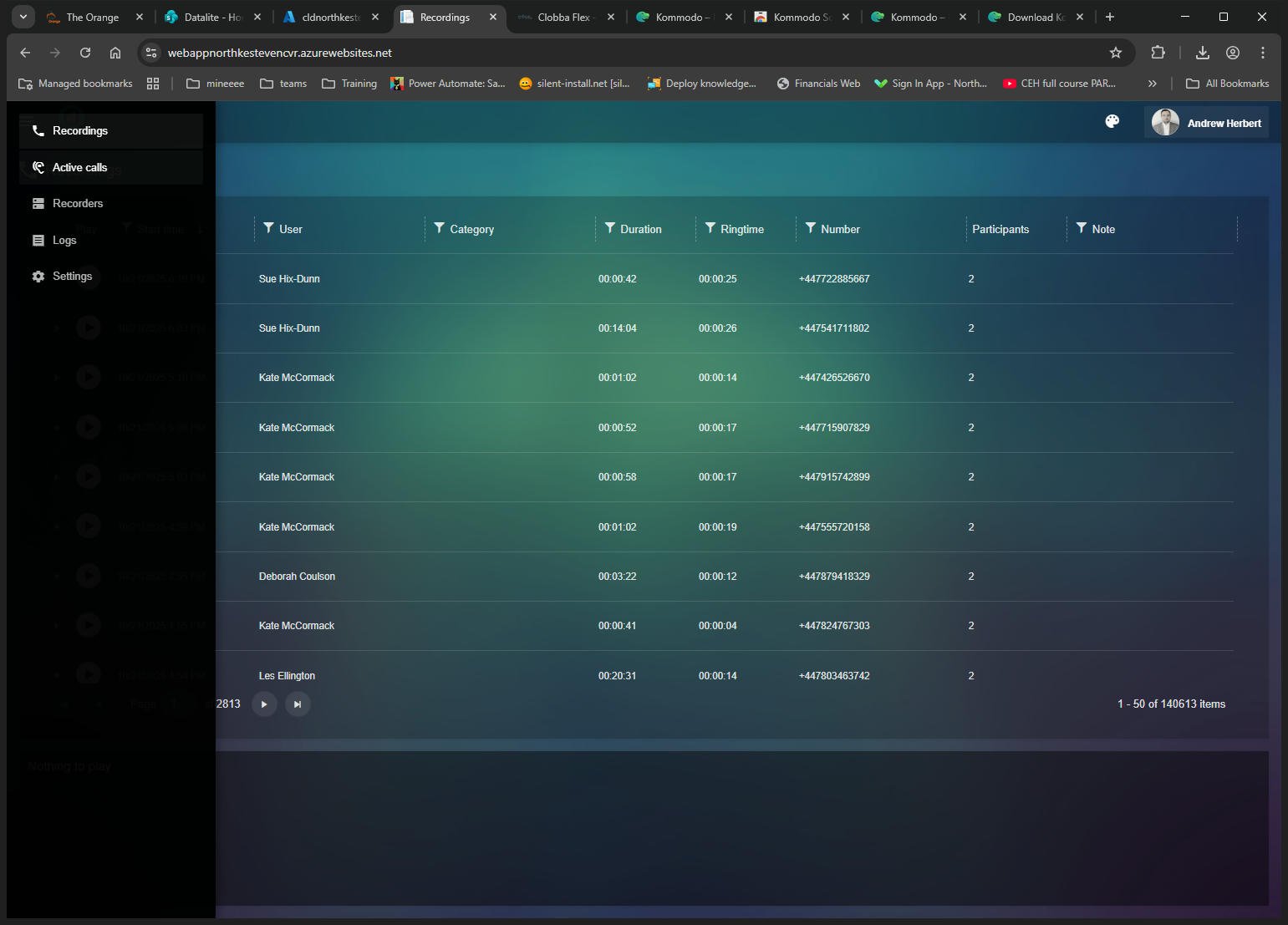Filter the User column
The width and height of the screenshot is (1288, 925).
click(x=268, y=228)
